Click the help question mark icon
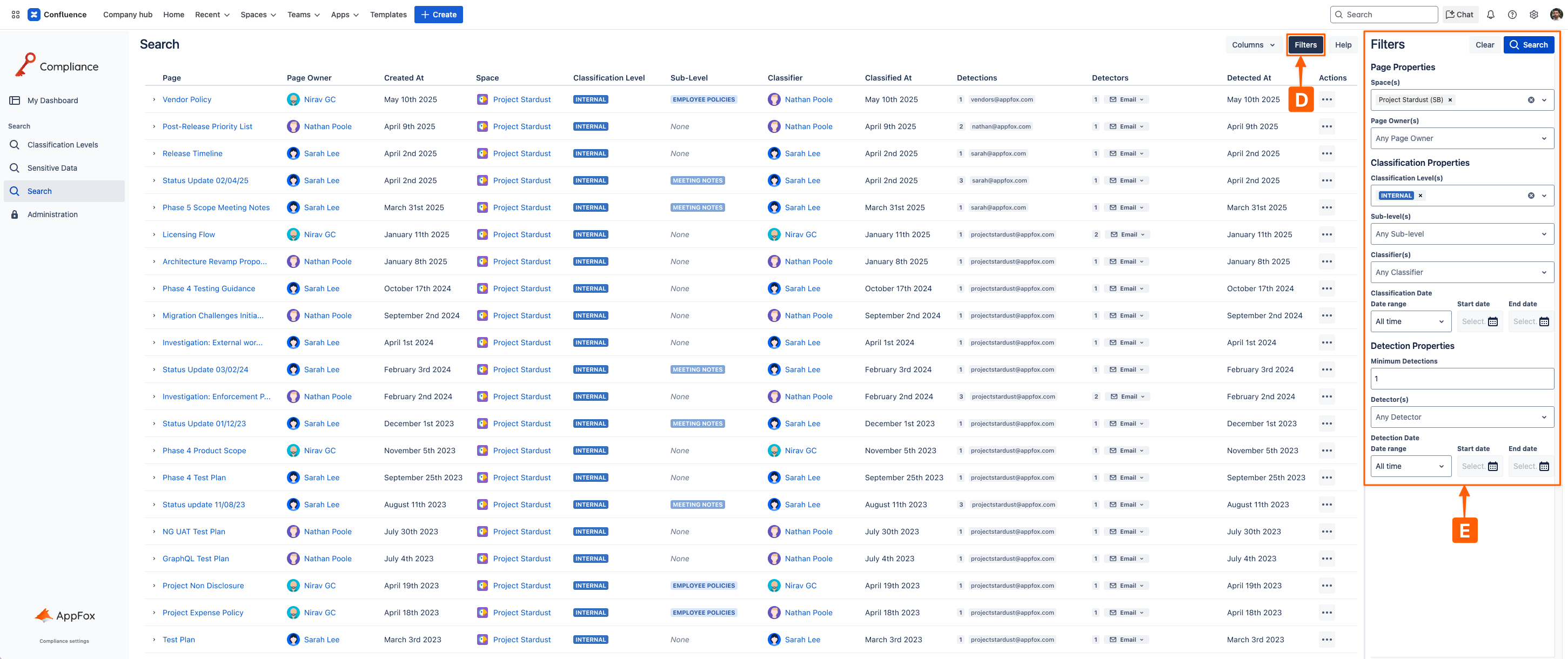The width and height of the screenshot is (1568, 659). [1512, 15]
